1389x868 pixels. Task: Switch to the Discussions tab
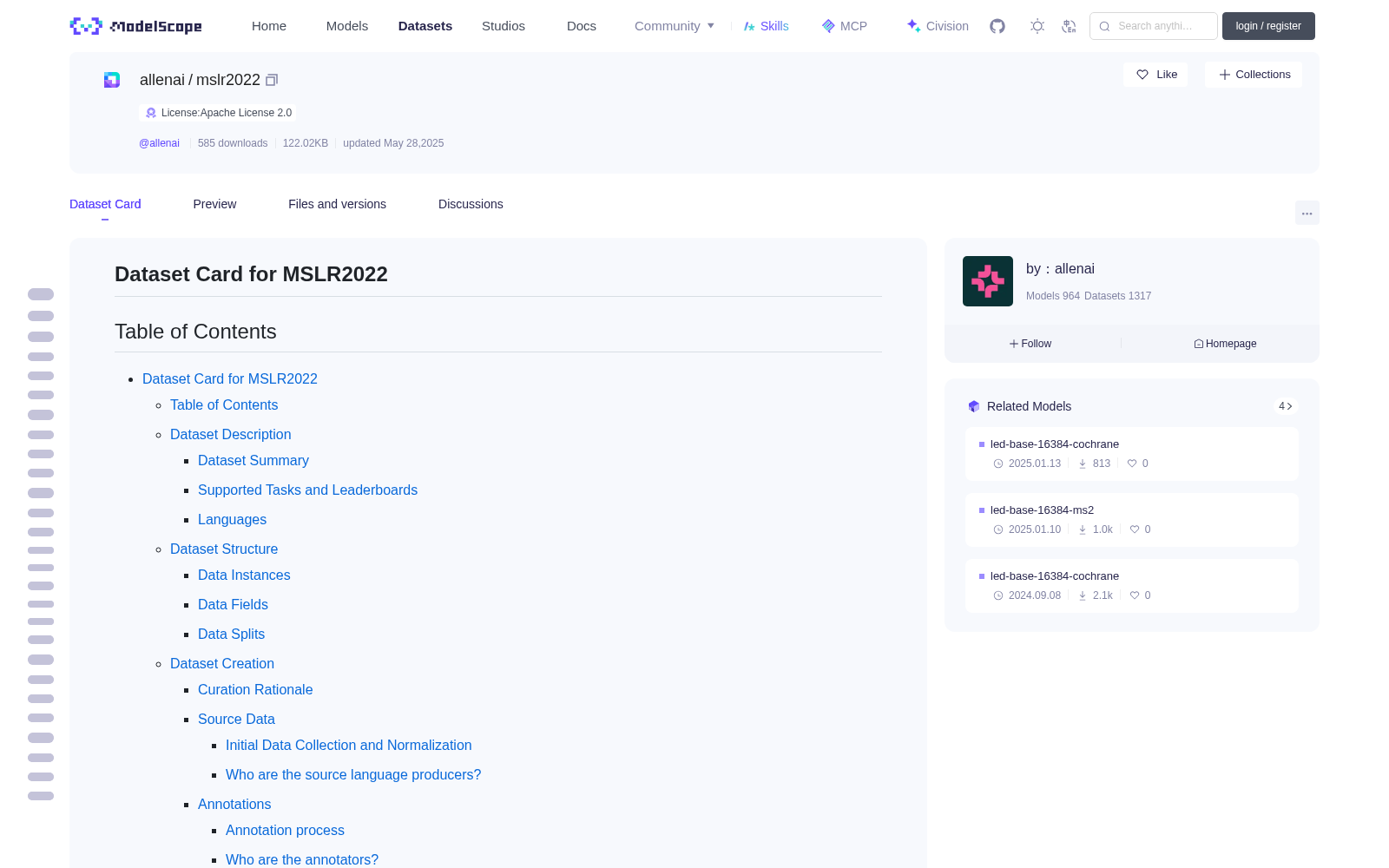tap(471, 204)
